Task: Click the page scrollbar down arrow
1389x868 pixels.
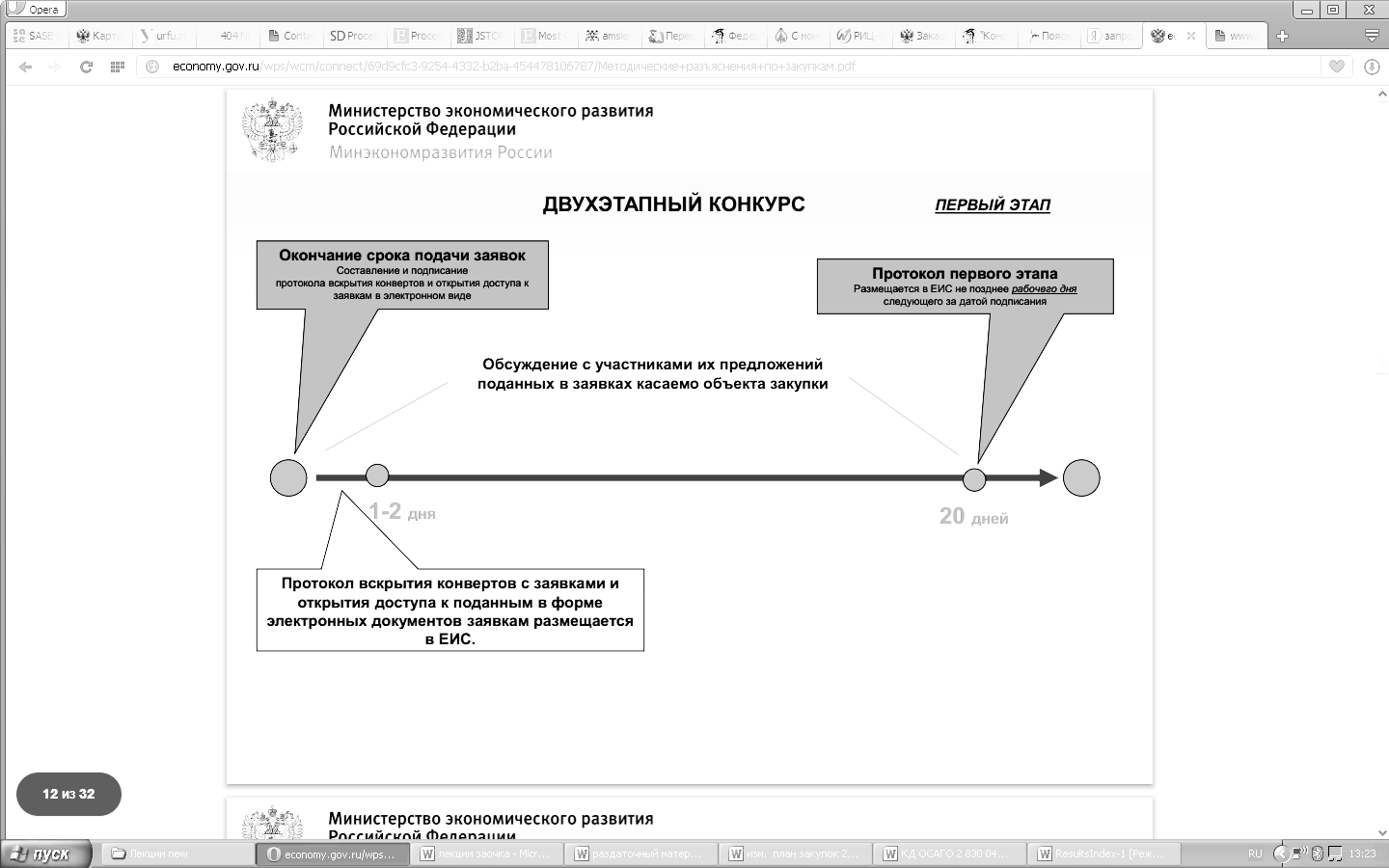Action: [1380, 832]
